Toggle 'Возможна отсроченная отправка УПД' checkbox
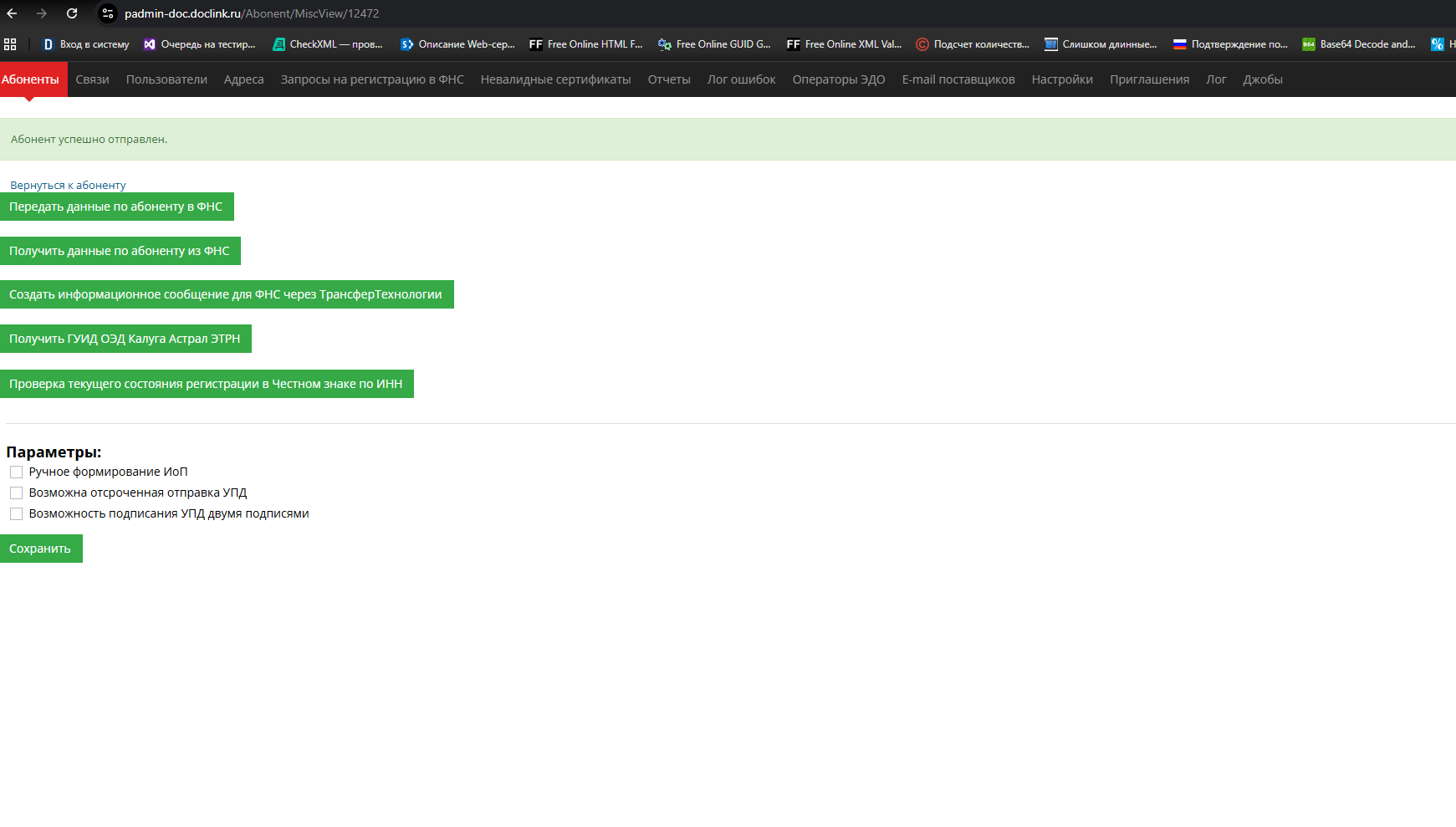Screen dimensions: 1456x827 click(x=16, y=493)
